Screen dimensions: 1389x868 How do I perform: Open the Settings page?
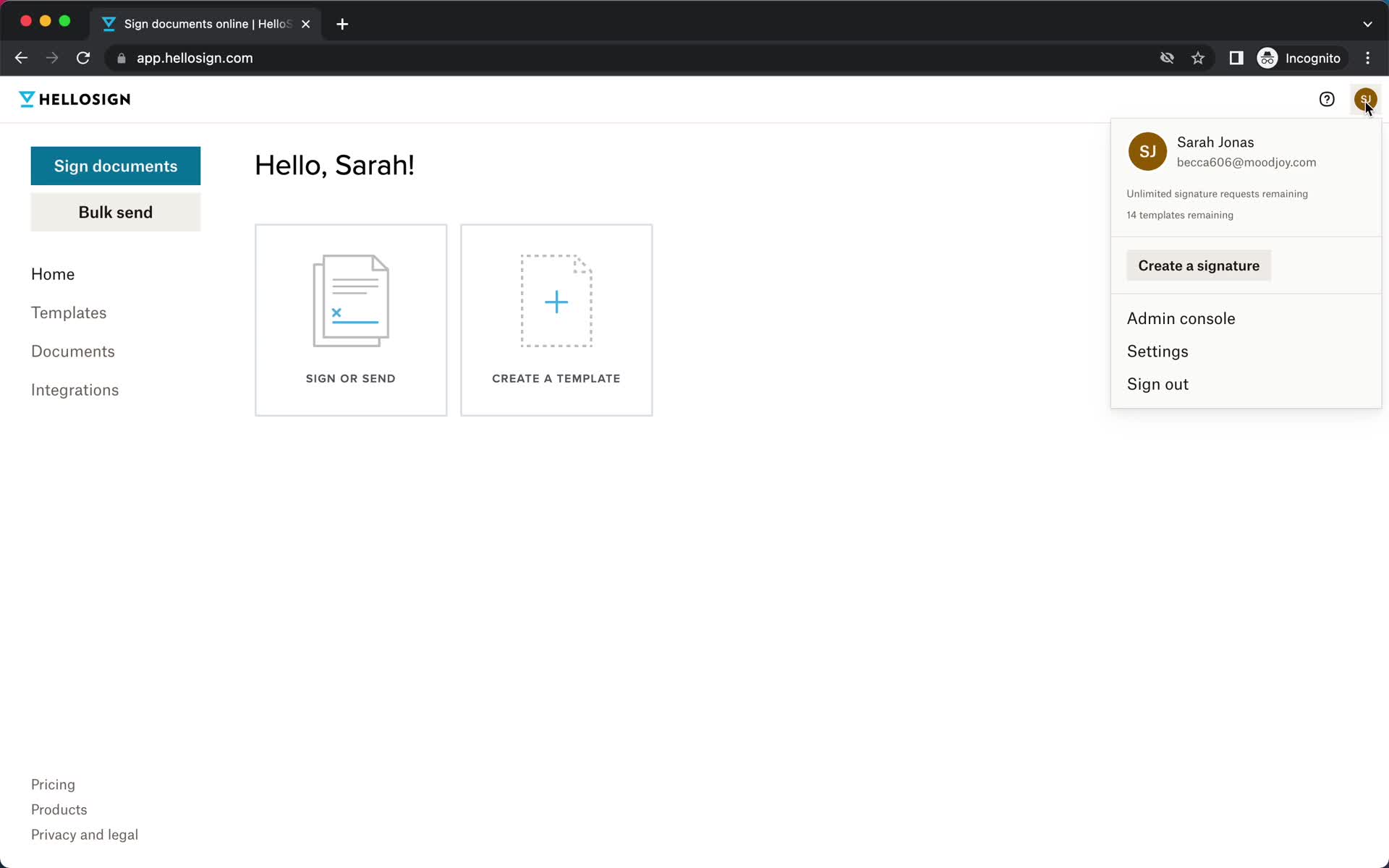tap(1158, 351)
